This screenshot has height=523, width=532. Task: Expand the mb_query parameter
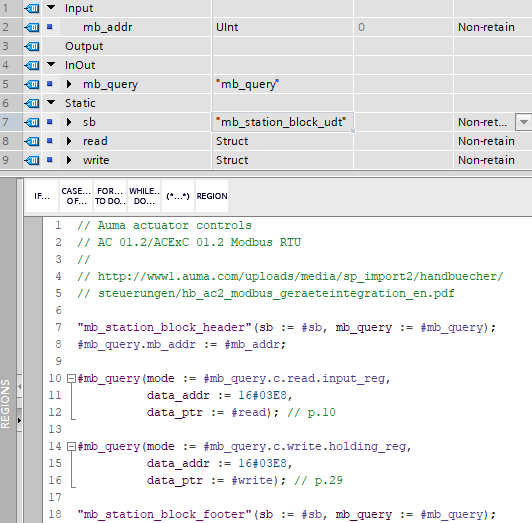pyautogui.click(x=69, y=84)
